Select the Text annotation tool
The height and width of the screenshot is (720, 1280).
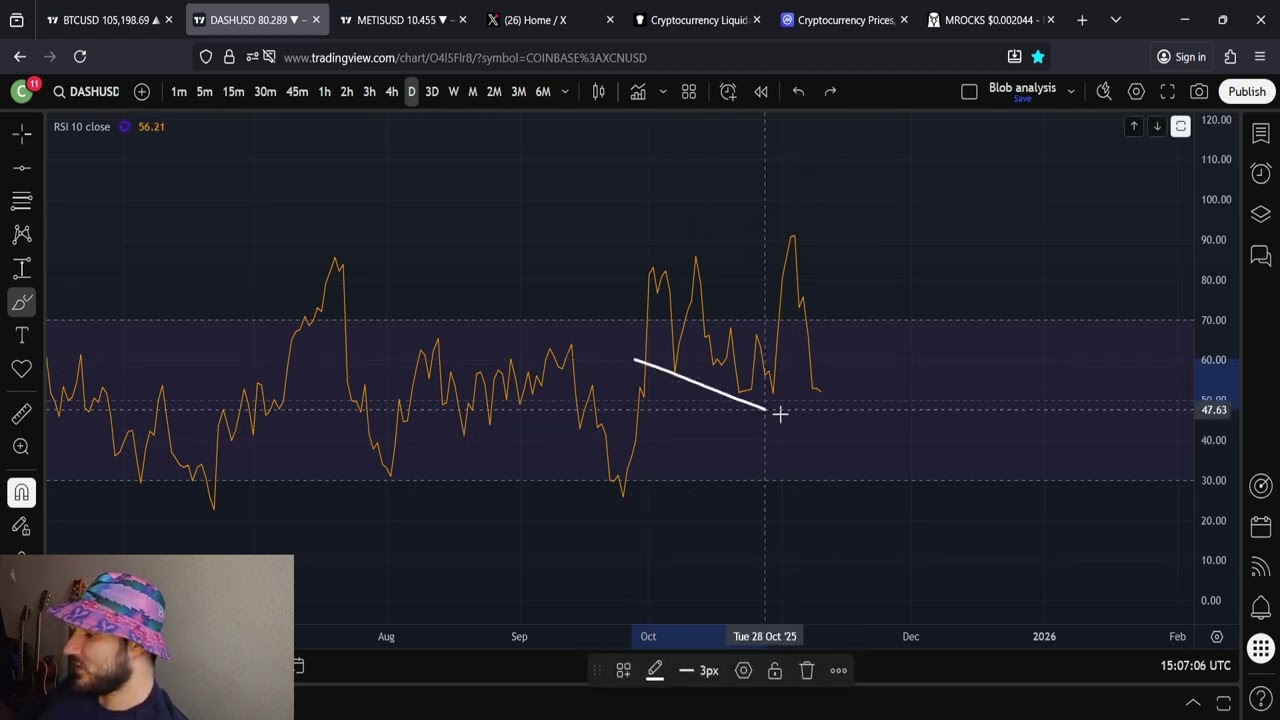(22, 335)
